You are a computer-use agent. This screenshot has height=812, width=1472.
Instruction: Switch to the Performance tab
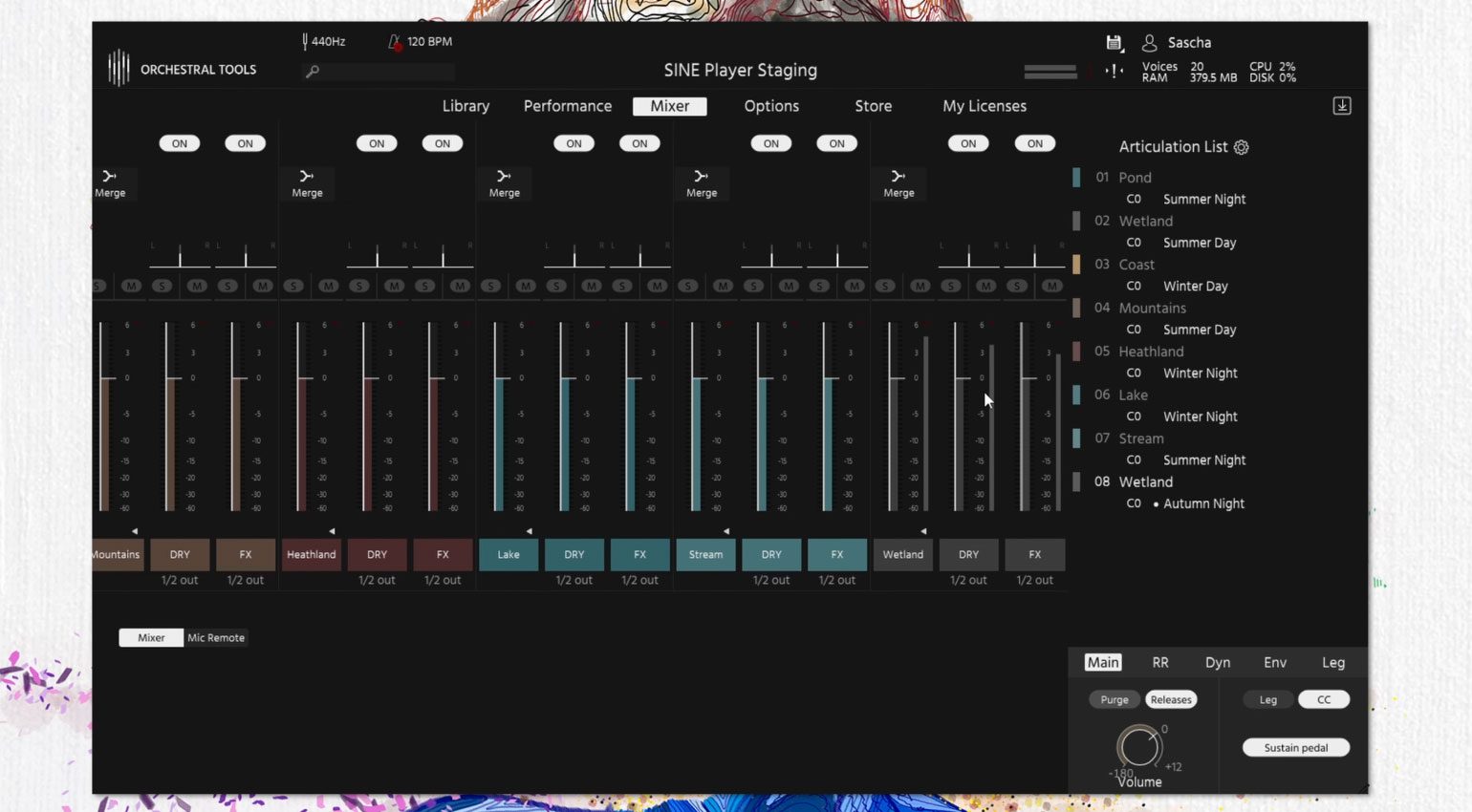[x=567, y=106]
